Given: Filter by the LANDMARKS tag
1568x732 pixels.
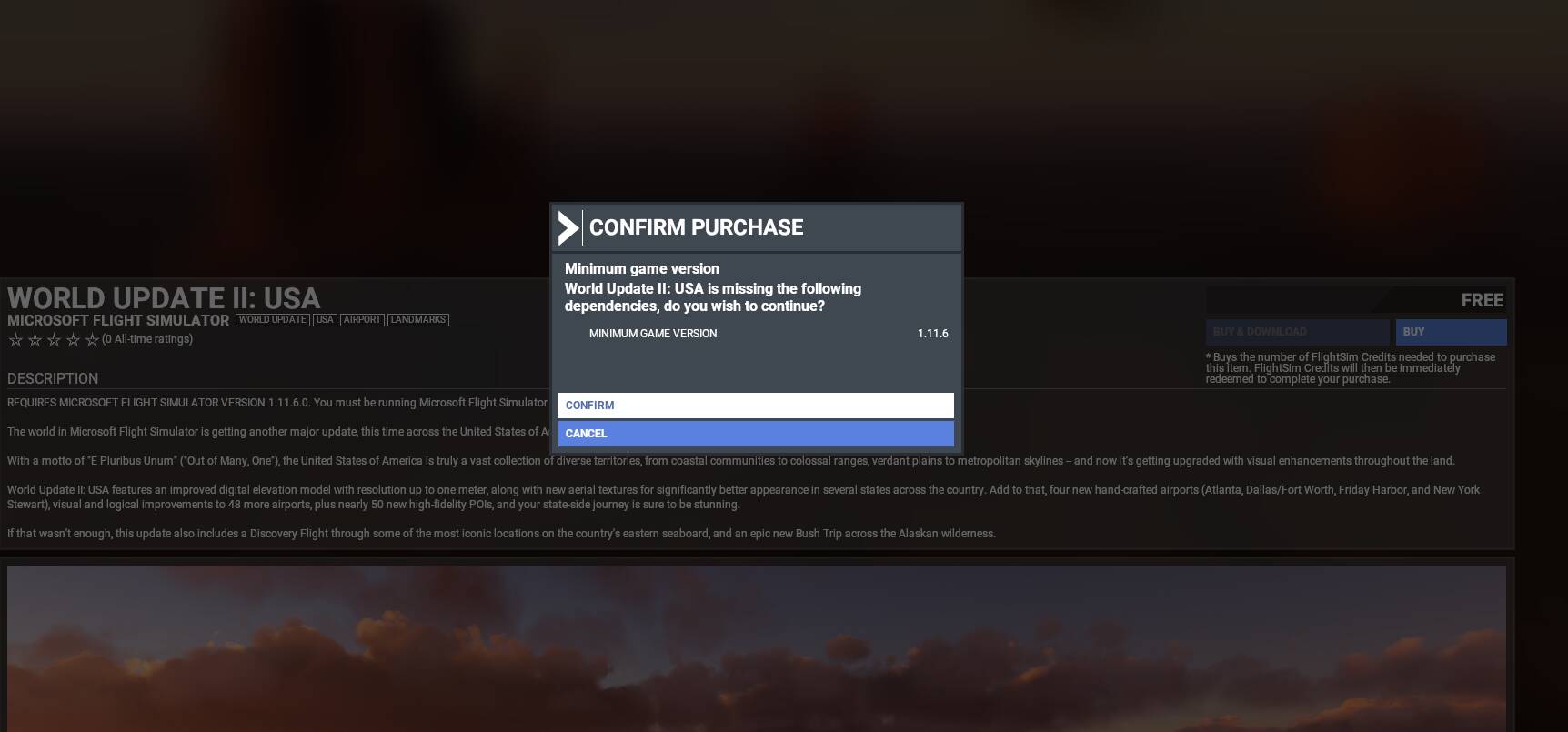Looking at the screenshot, I should (x=418, y=320).
